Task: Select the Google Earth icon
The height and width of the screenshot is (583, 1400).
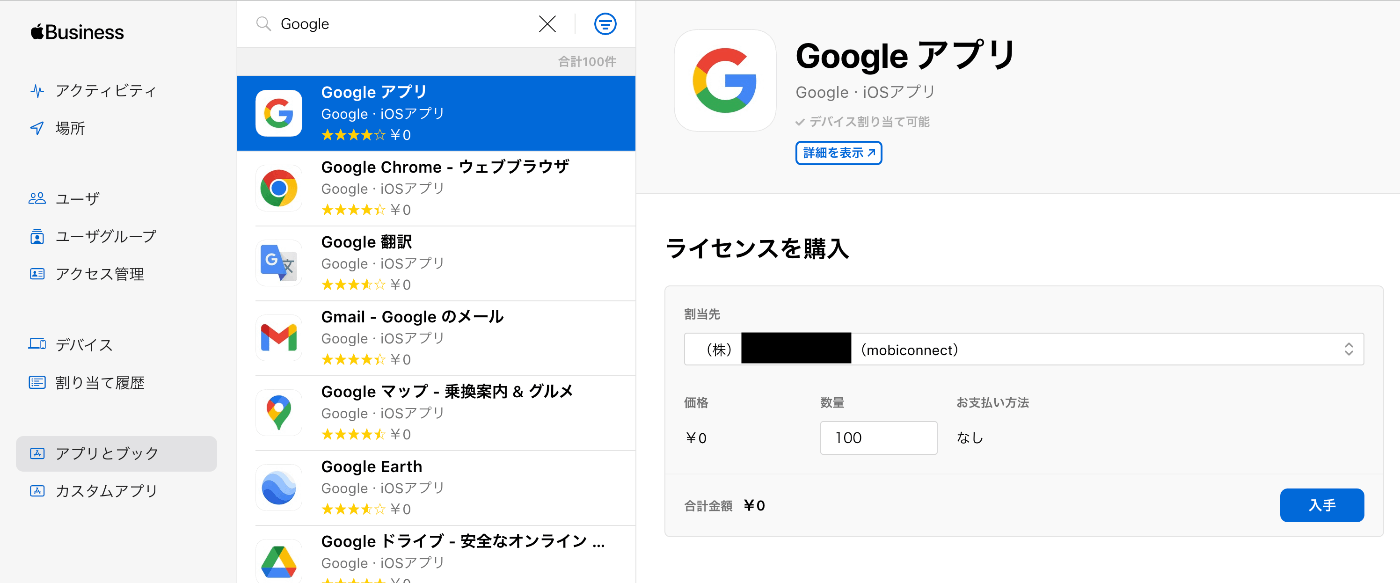Action: point(279,487)
